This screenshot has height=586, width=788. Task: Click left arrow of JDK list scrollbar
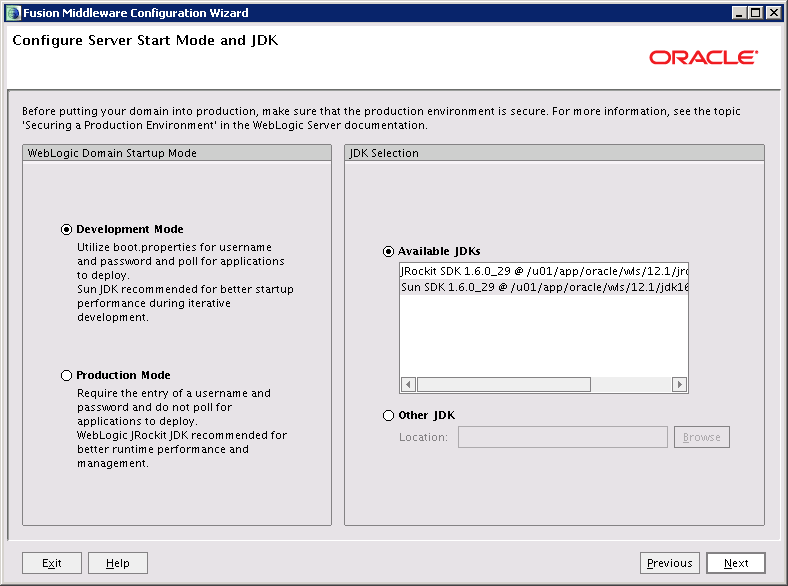408,385
